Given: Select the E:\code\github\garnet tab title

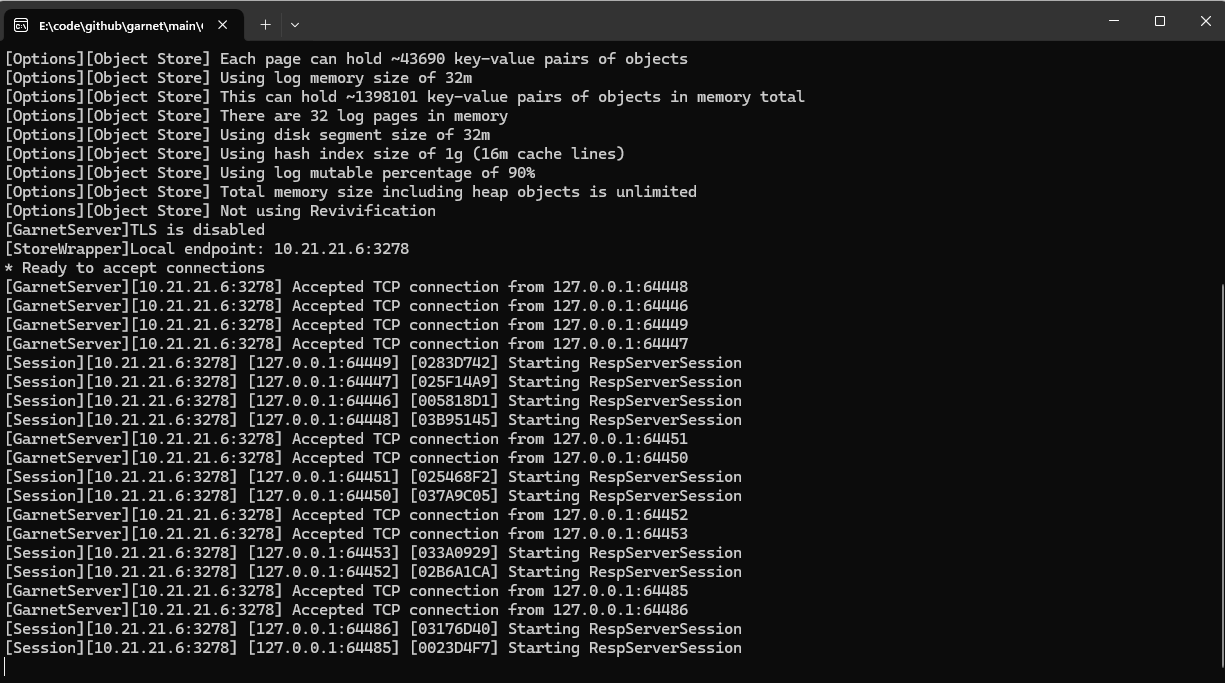Looking at the screenshot, I should [120, 25].
